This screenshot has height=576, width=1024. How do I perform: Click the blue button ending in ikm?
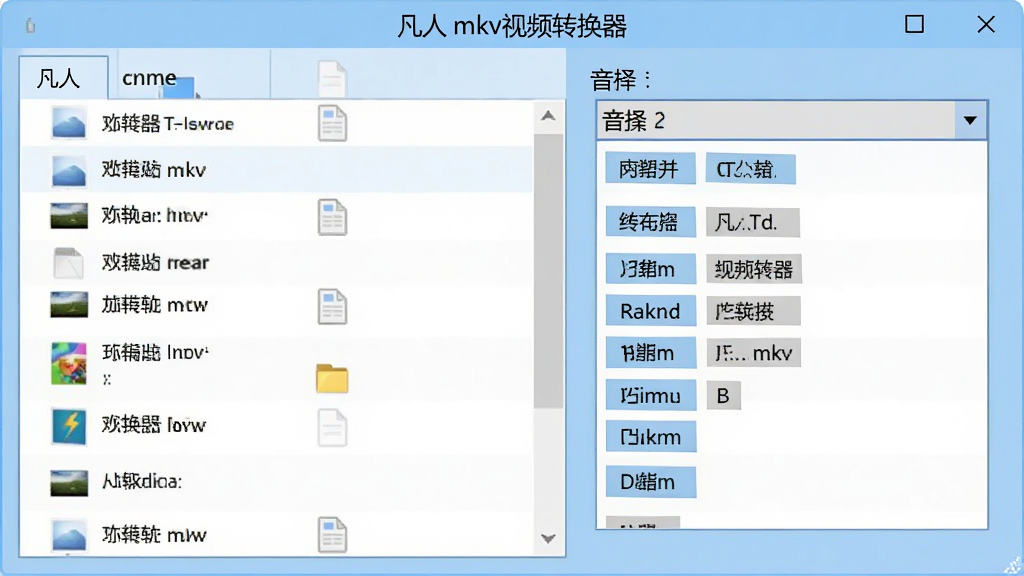[x=650, y=437]
